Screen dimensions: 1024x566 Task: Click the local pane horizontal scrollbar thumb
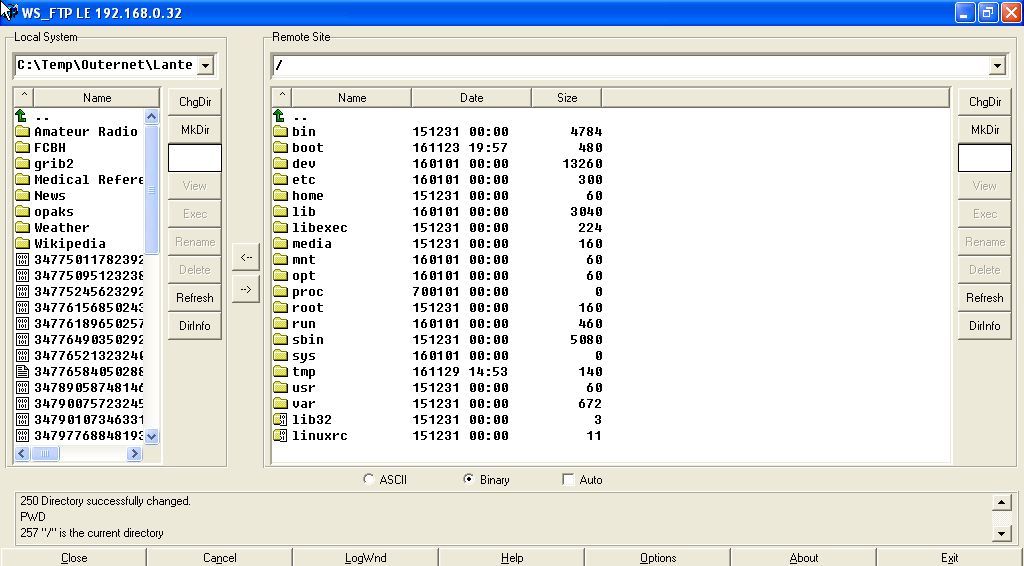point(45,454)
